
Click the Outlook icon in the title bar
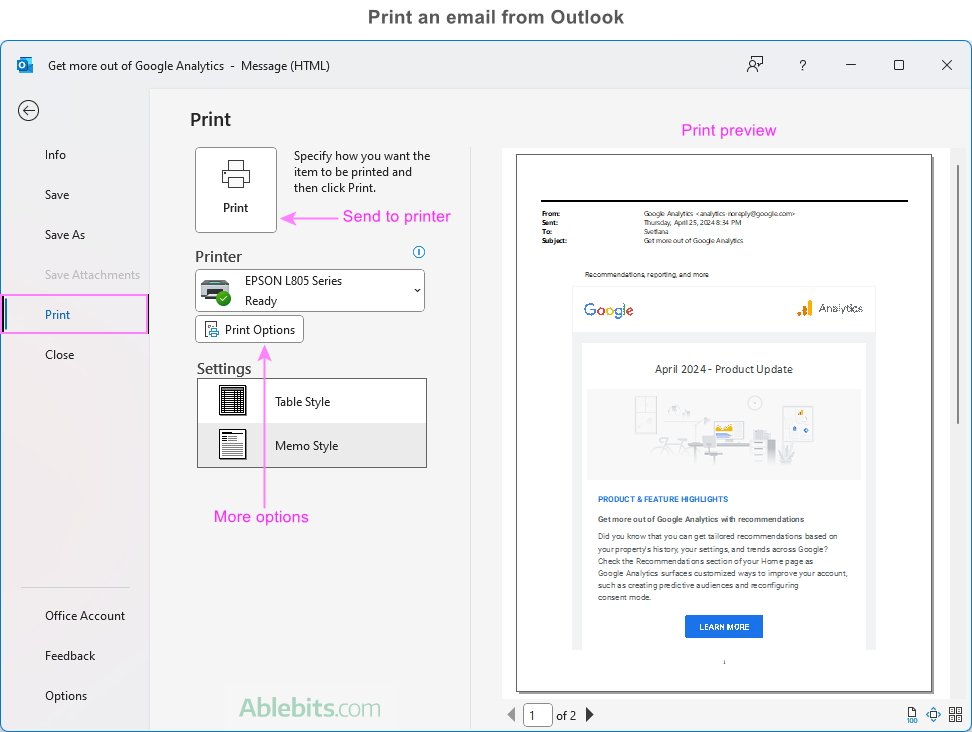click(24, 64)
